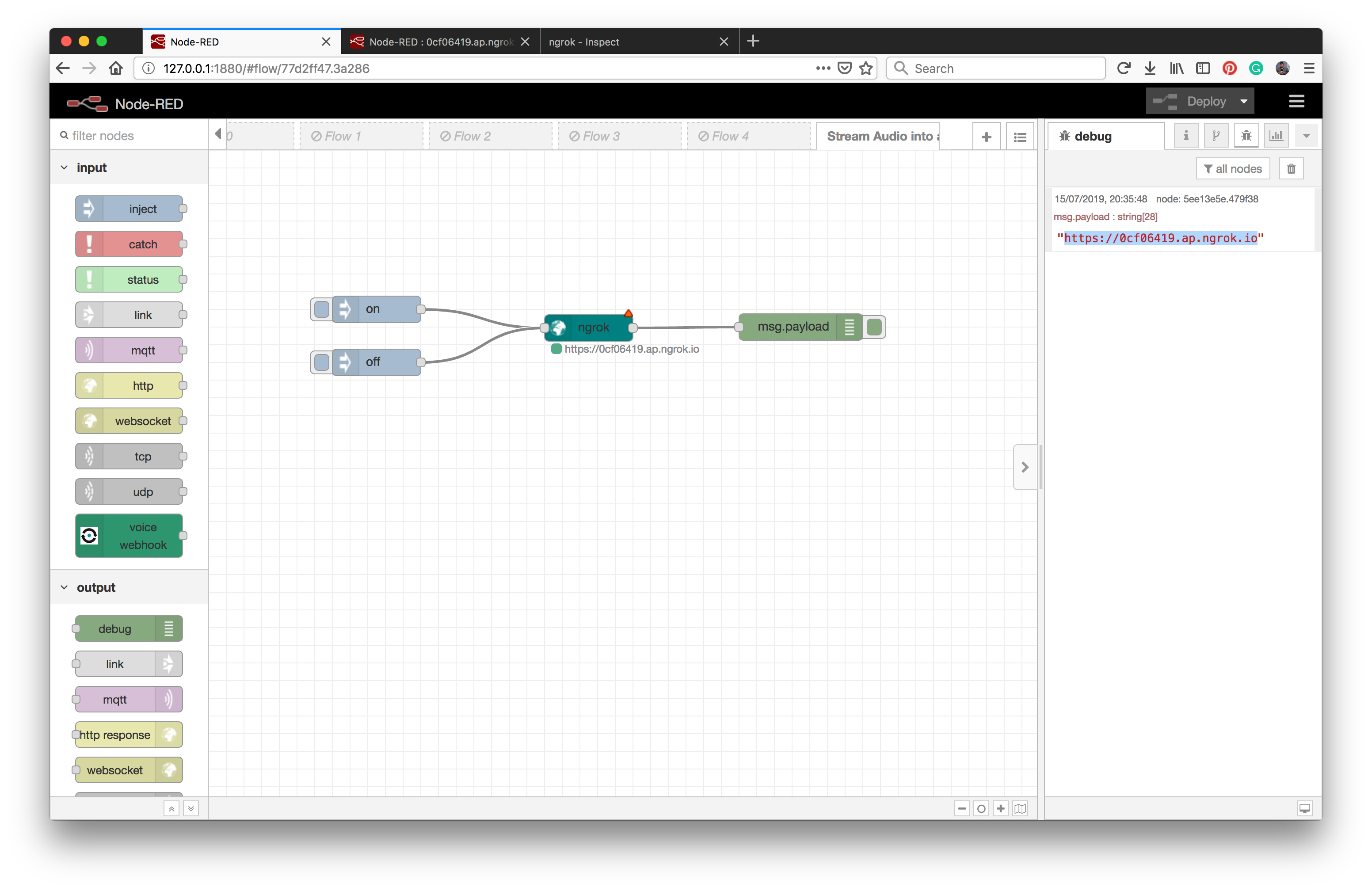Open the info sidebar tab

[x=1186, y=136]
